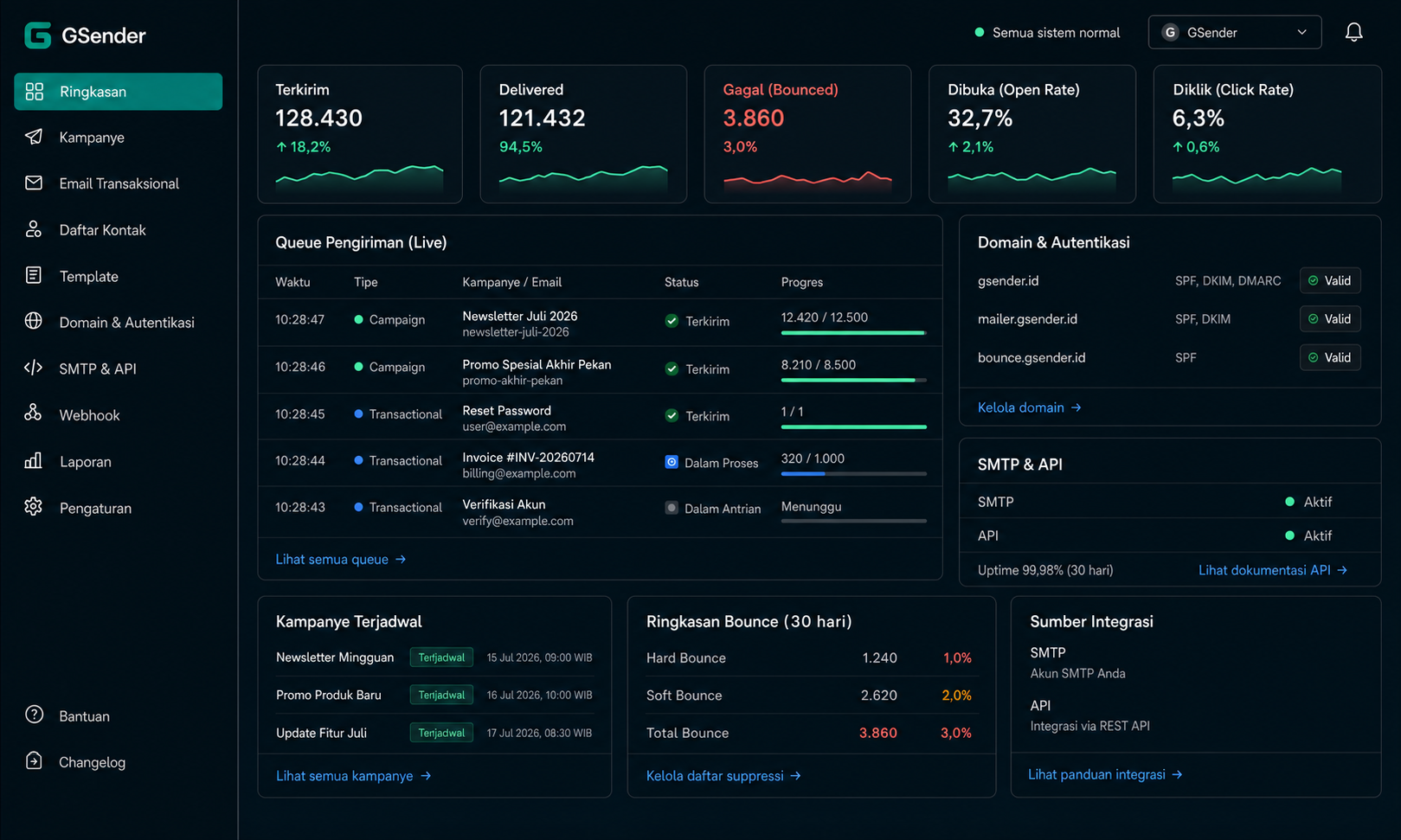Click SMTP 'Aktif' status

[1308, 502]
